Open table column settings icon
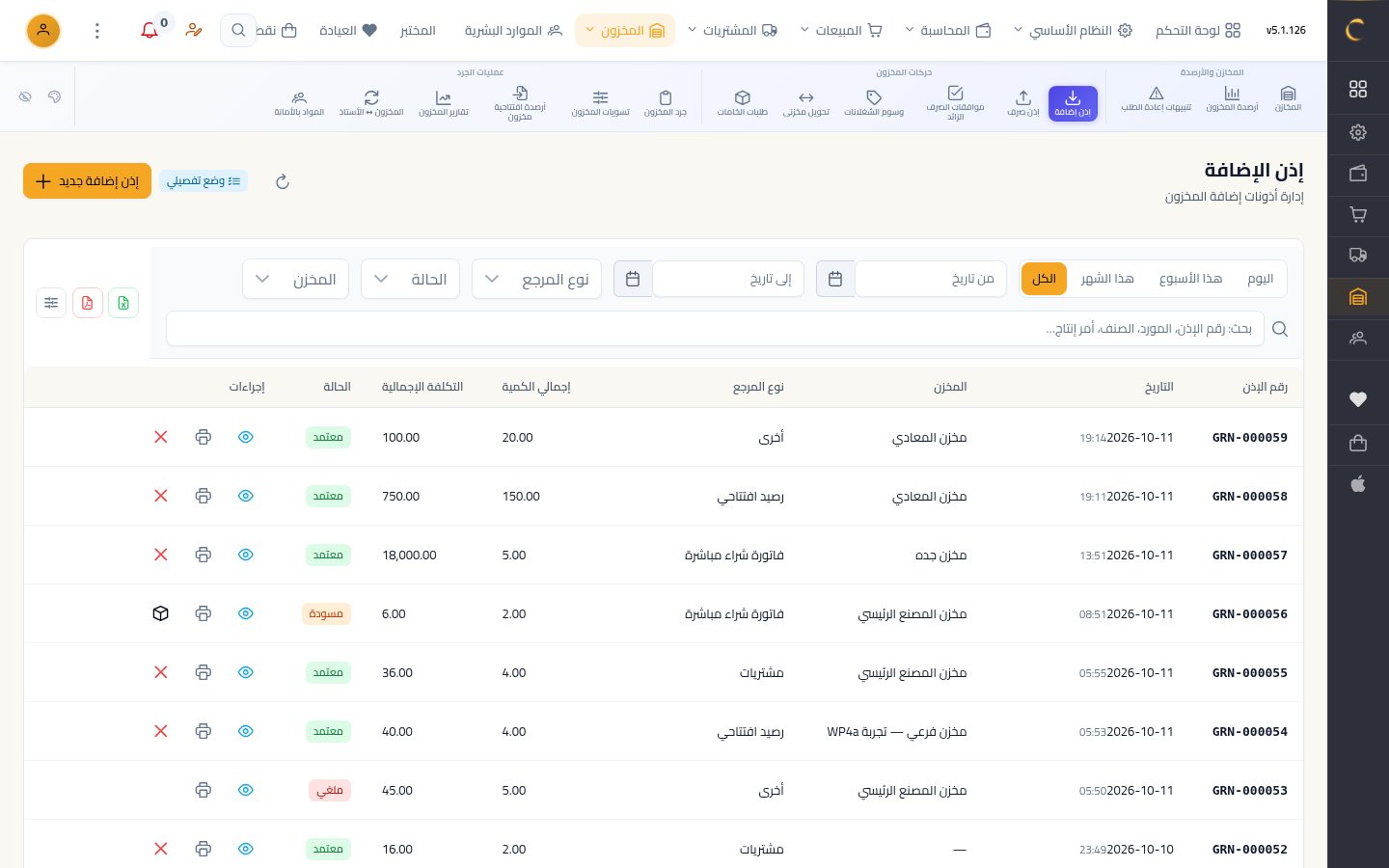Viewport: 1389px width, 868px height. tap(51, 303)
